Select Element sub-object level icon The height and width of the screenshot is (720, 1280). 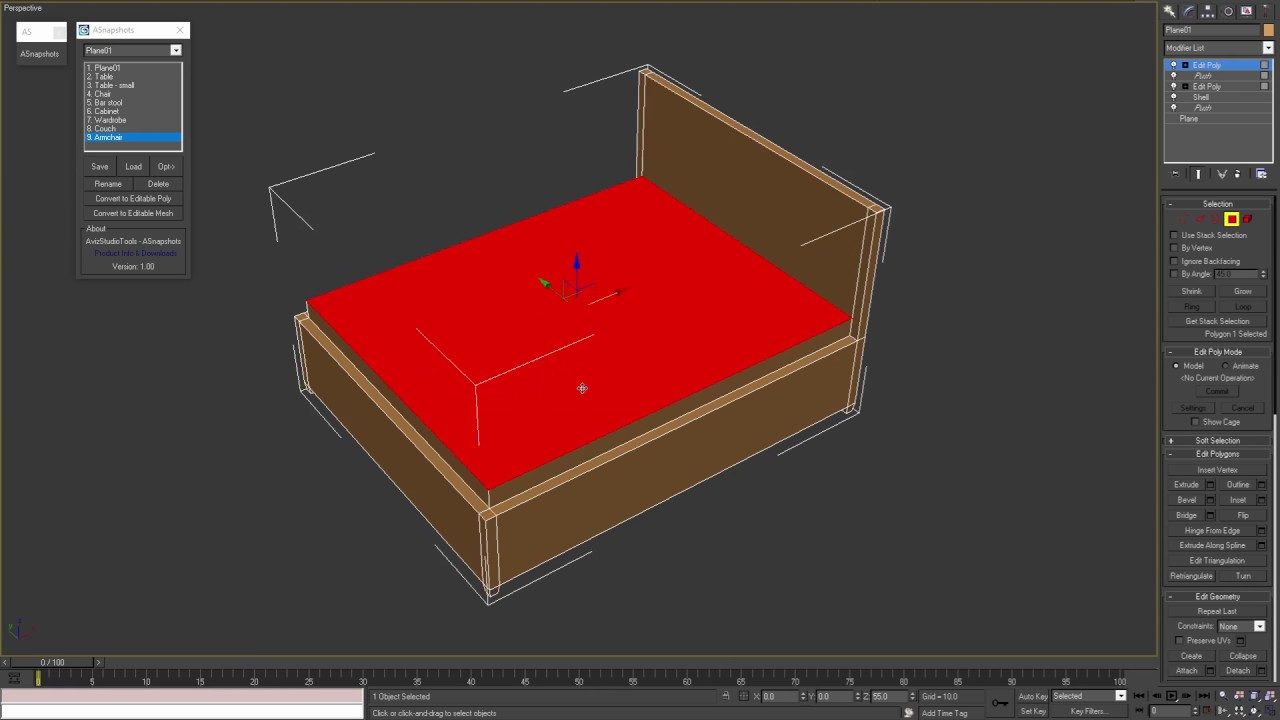1247,219
